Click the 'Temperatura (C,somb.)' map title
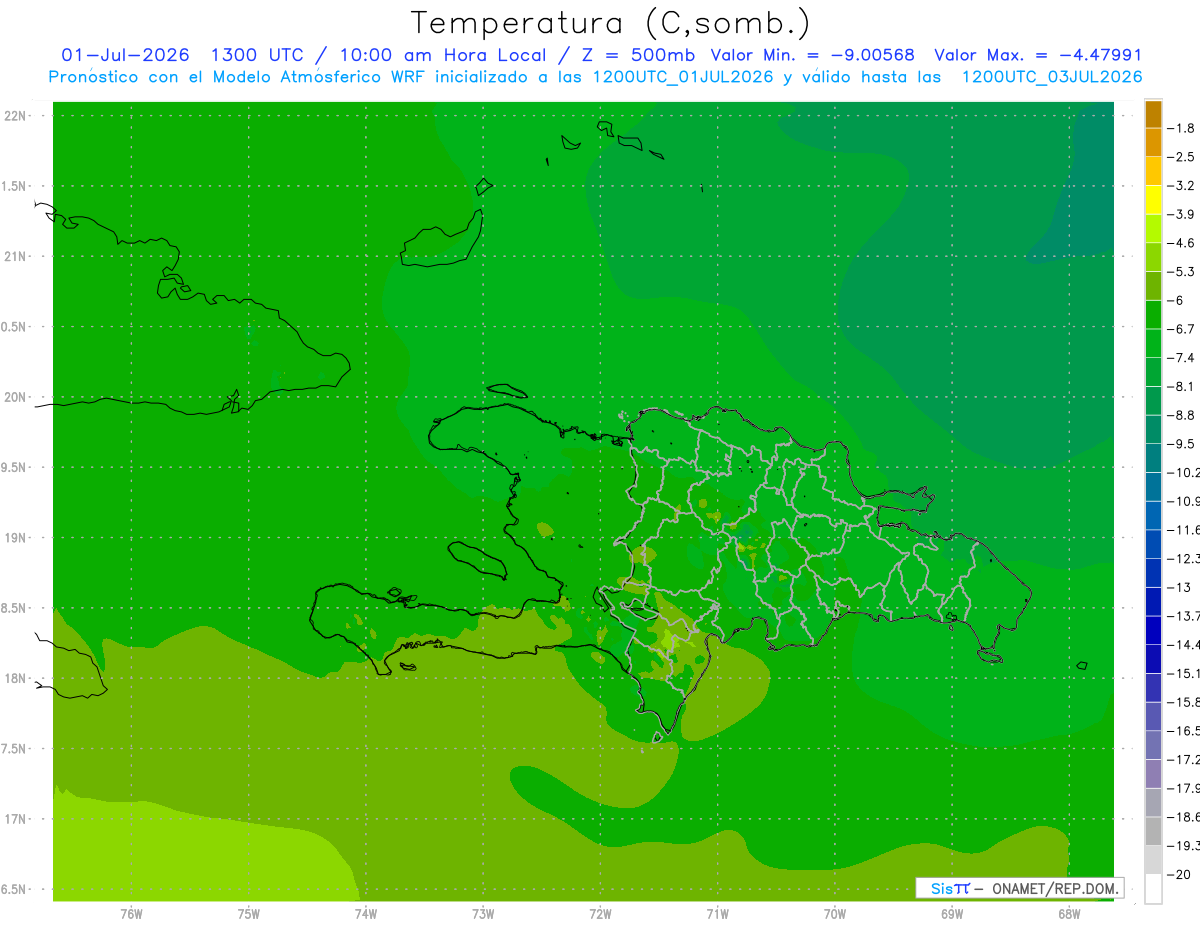 (x=611, y=23)
